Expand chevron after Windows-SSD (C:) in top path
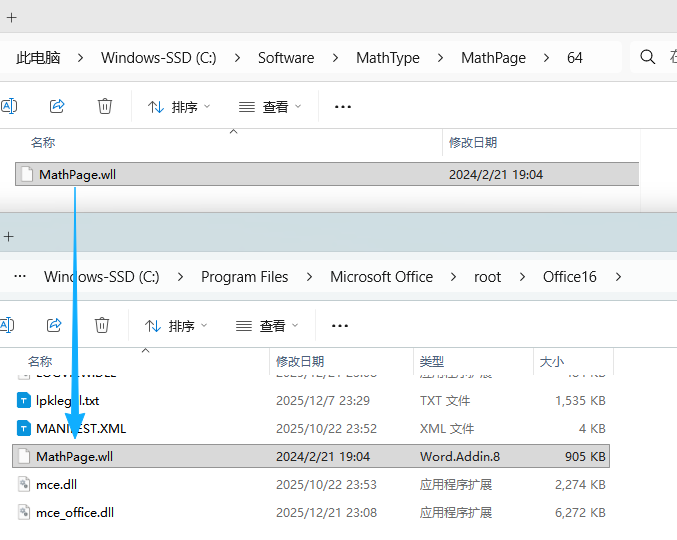677x540 pixels. coord(237,57)
